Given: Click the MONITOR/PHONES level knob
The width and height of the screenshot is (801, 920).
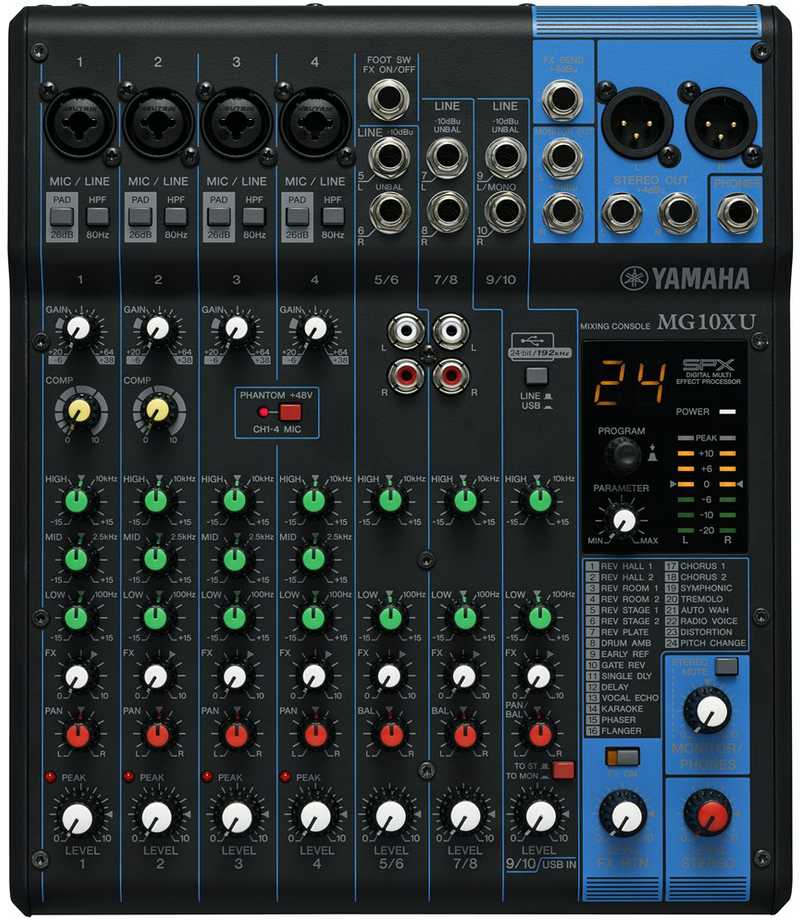Looking at the screenshot, I should [709, 711].
